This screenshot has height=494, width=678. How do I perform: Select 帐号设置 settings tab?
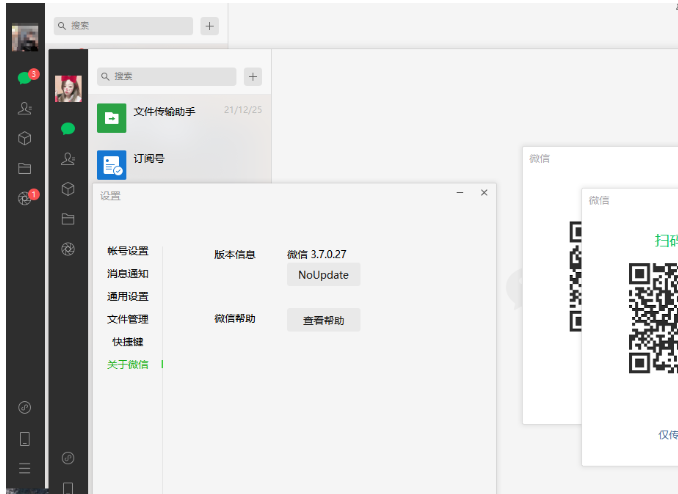pyautogui.click(x=128, y=251)
